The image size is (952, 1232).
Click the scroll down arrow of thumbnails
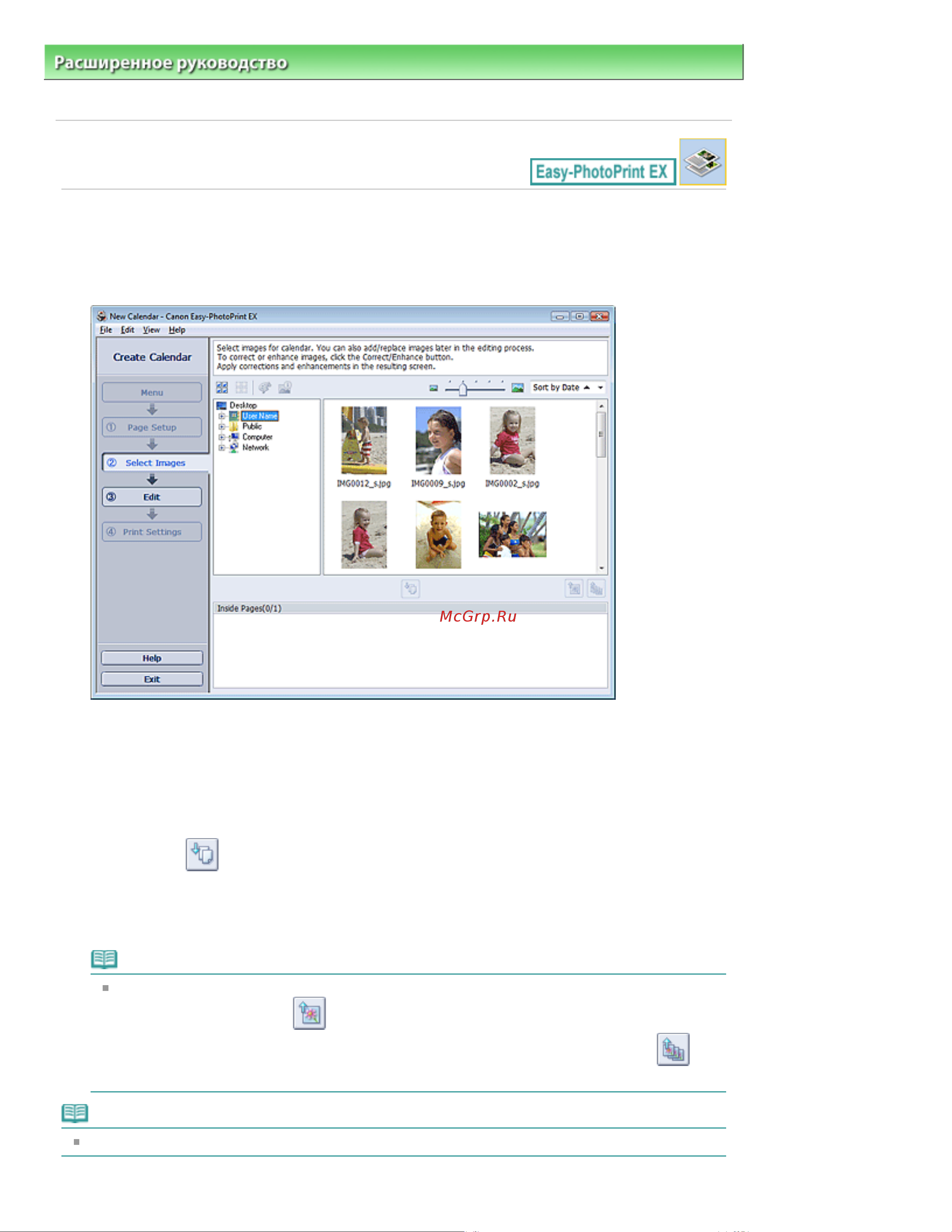pyautogui.click(x=601, y=569)
